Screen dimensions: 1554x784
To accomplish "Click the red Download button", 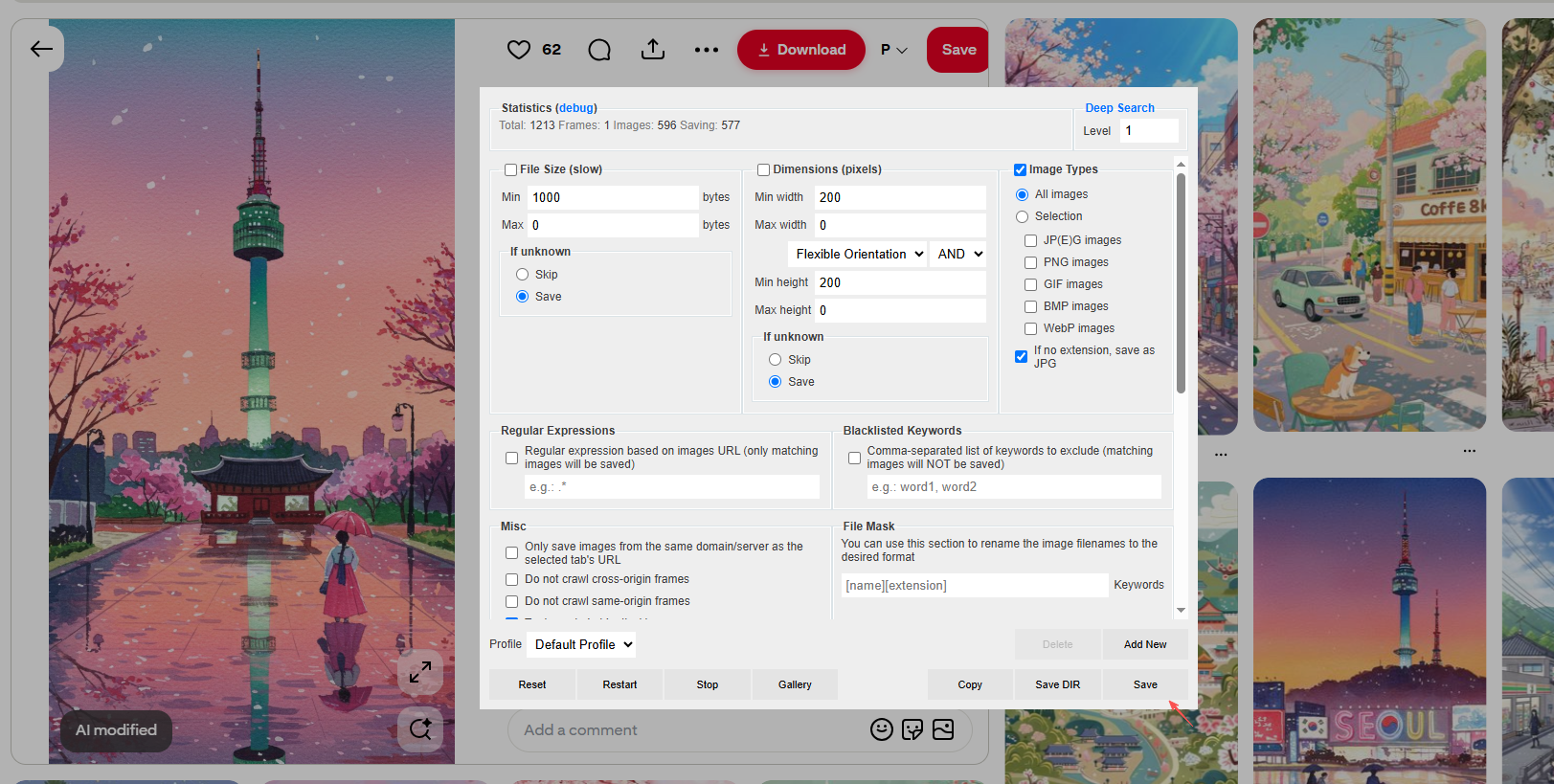I will (801, 50).
